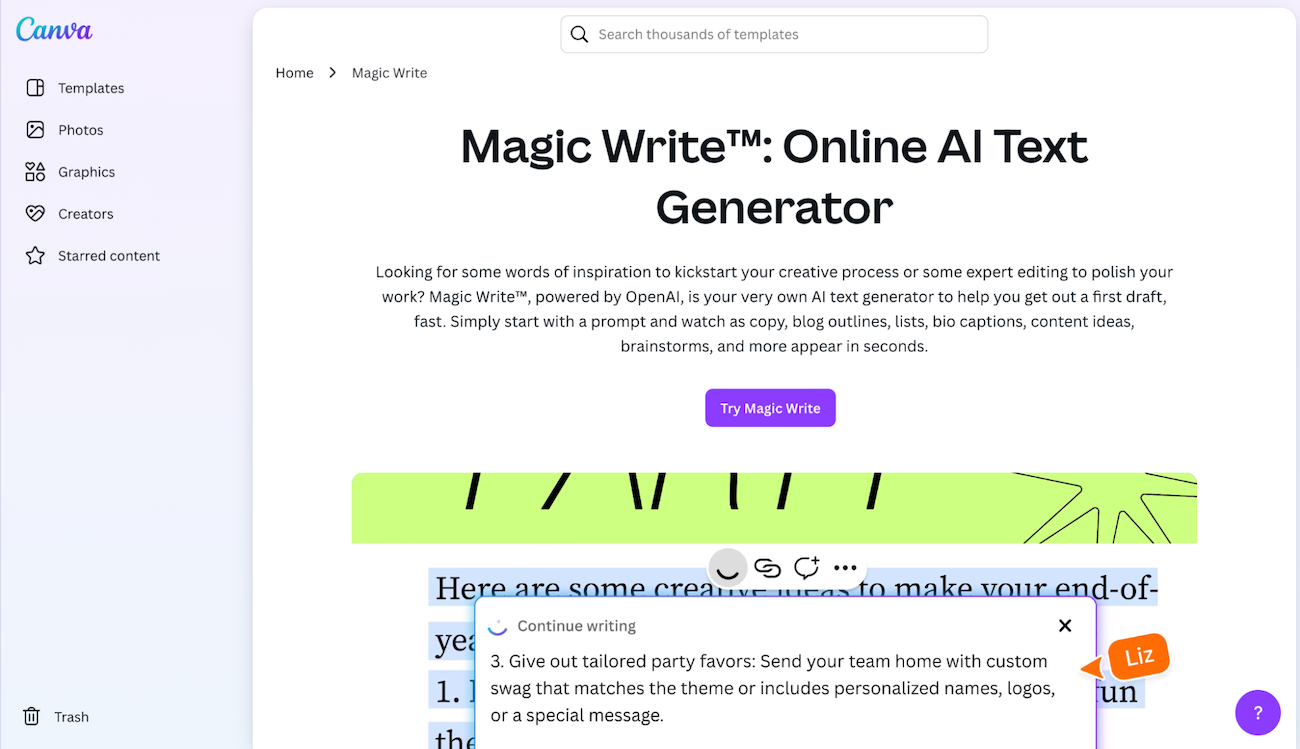Image resolution: width=1300 pixels, height=749 pixels.
Task: Click the Trash bin icon
Action: coord(32,716)
